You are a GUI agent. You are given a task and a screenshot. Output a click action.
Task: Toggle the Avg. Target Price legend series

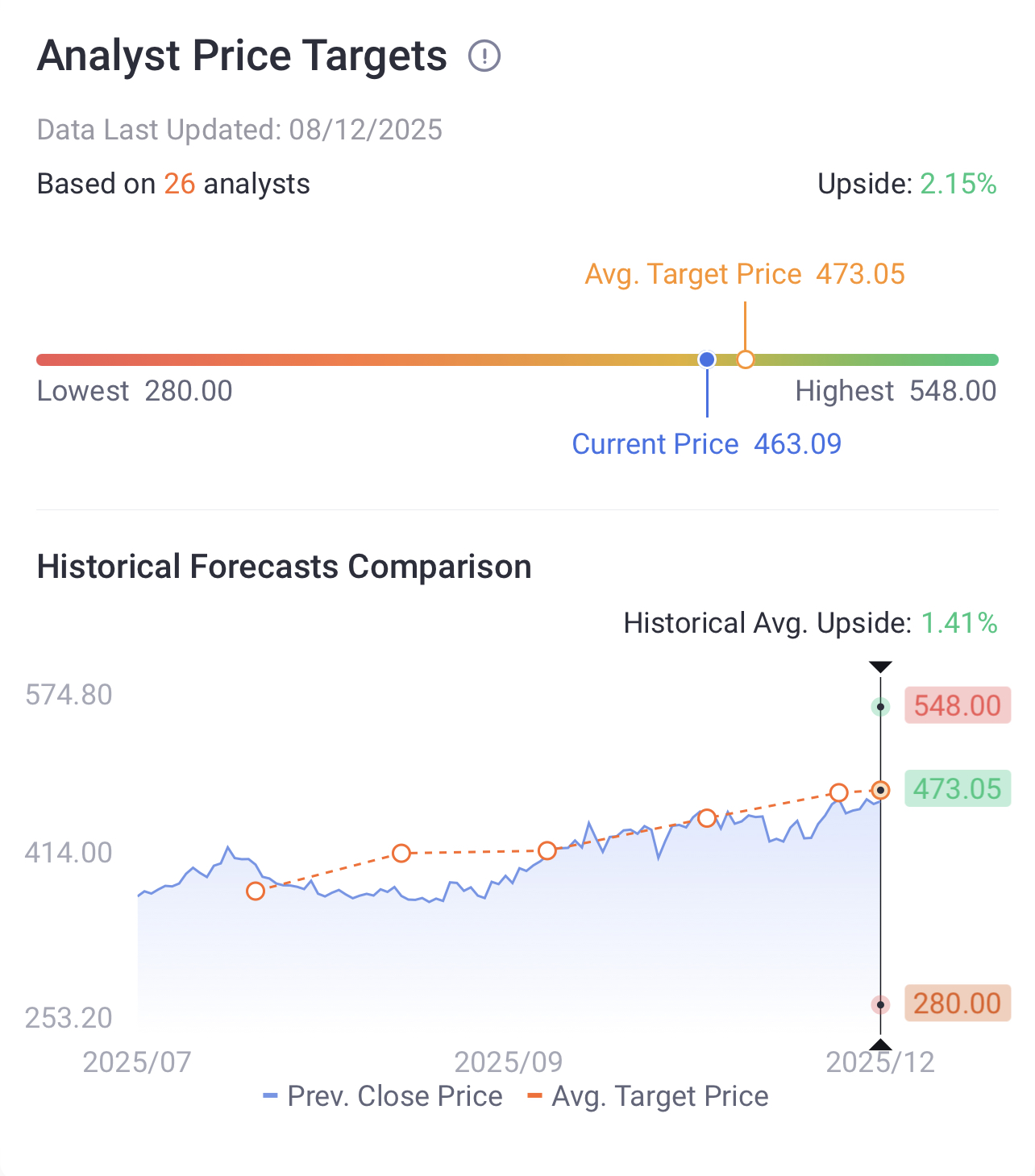click(648, 1096)
